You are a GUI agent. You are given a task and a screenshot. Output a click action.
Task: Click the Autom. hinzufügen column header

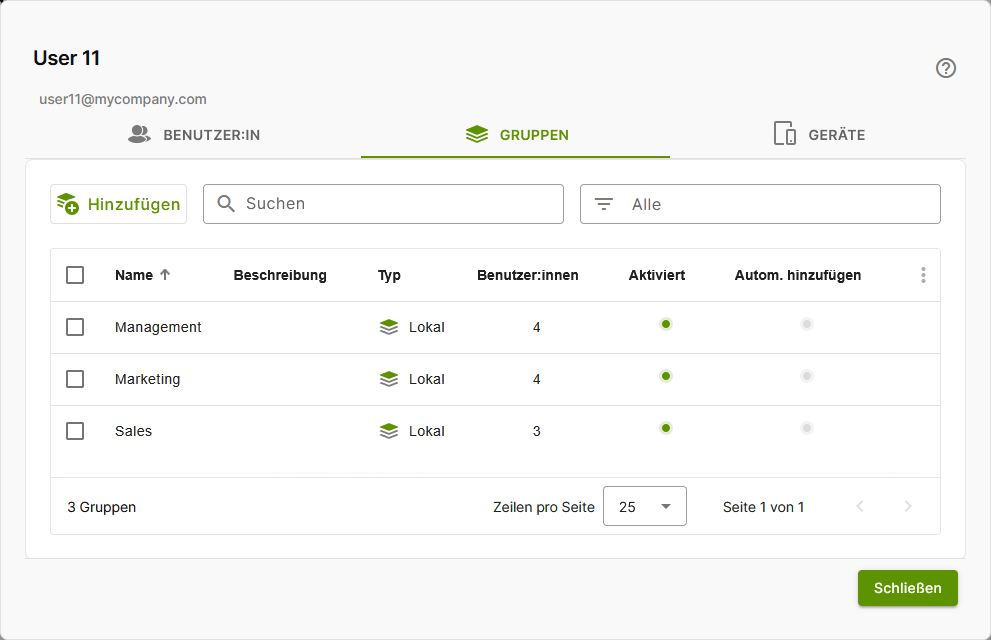(x=798, y=275)
